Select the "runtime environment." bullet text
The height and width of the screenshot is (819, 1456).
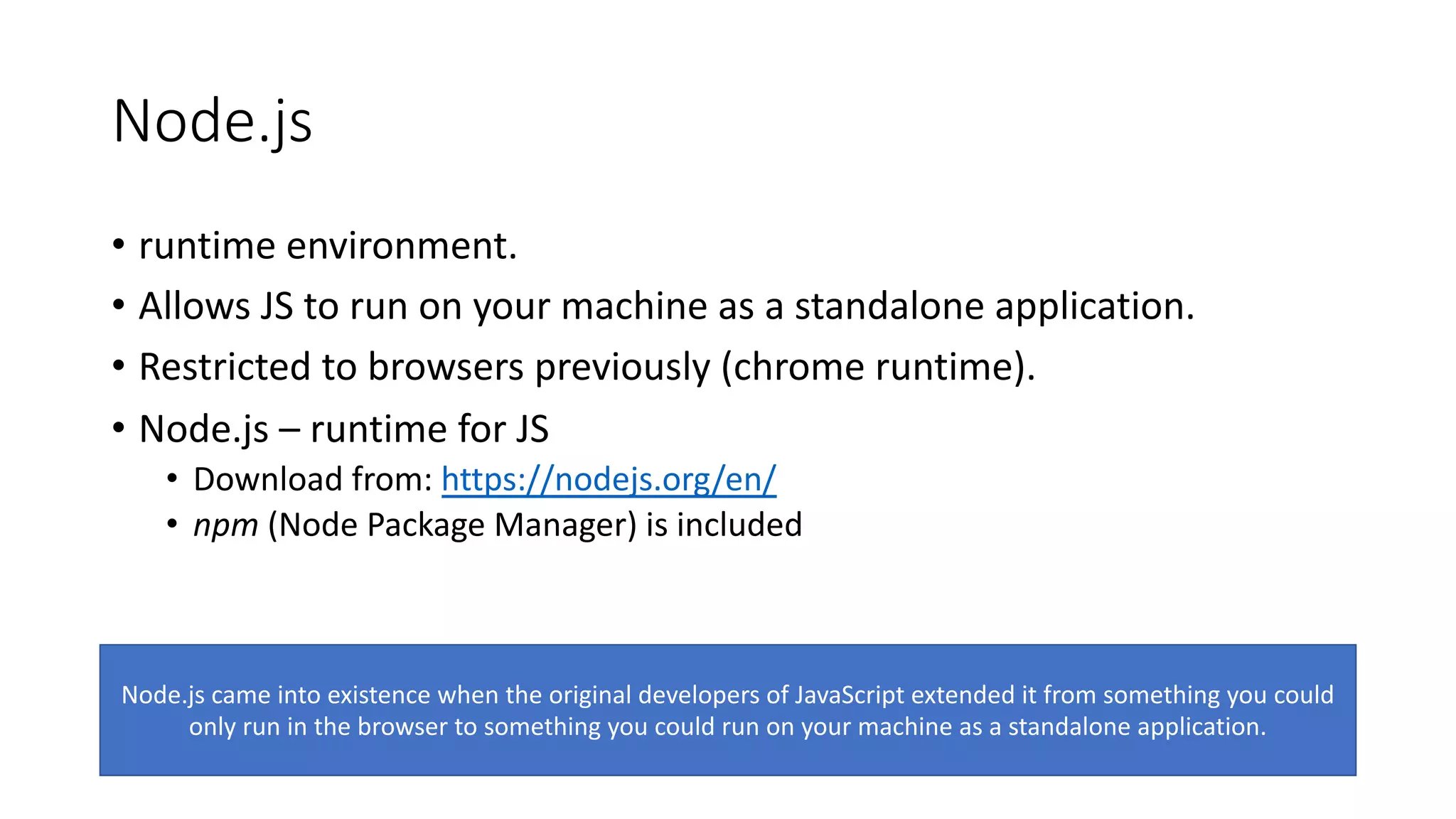click(x=328, y=246)
